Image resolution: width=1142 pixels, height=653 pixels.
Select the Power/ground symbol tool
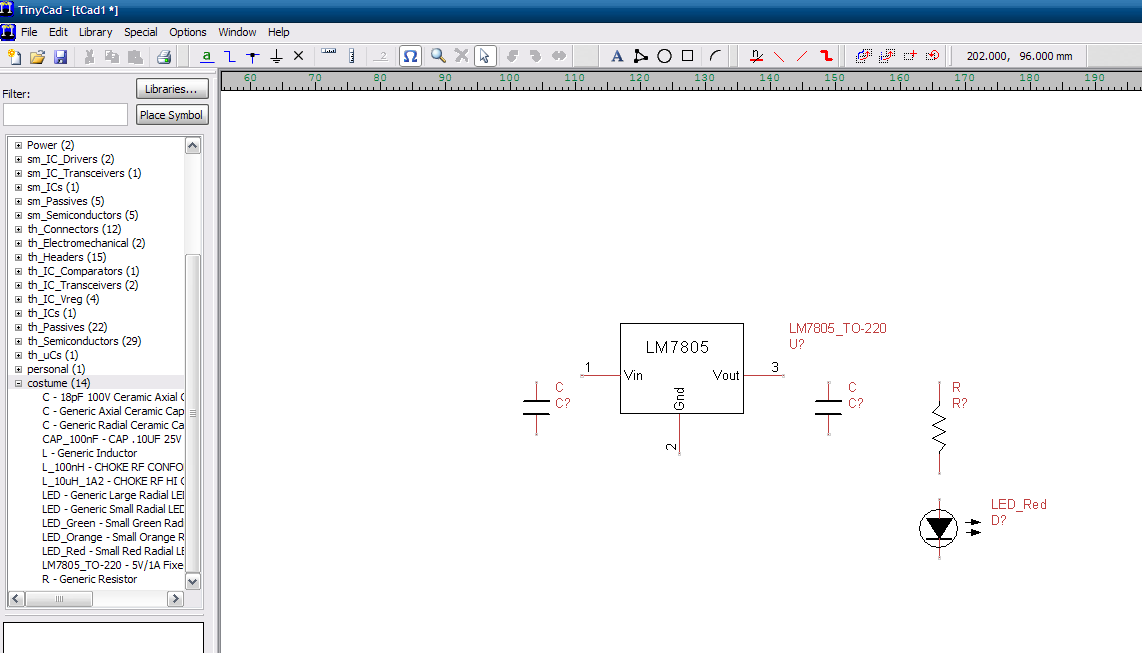coord(276,57)
